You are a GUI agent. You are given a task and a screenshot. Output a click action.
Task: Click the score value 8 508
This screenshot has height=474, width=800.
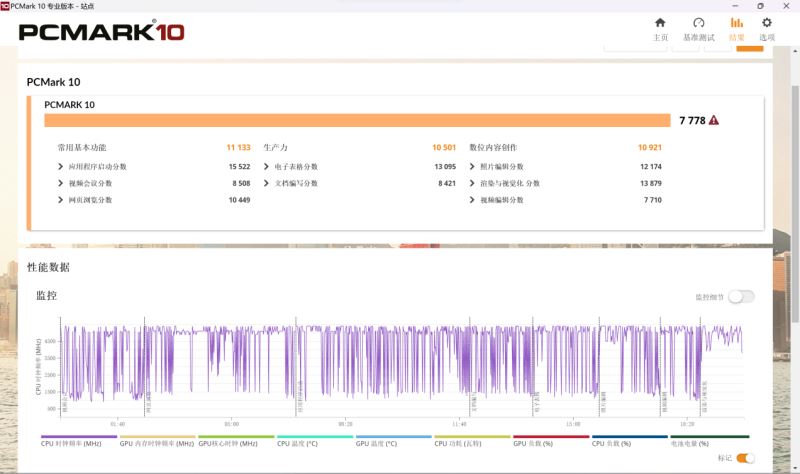point(241,183)
